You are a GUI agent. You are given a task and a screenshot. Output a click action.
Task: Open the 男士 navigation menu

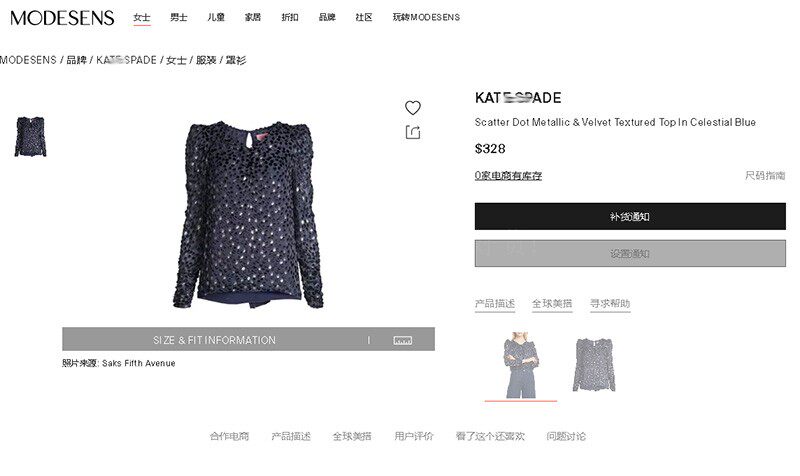[179, 17]
